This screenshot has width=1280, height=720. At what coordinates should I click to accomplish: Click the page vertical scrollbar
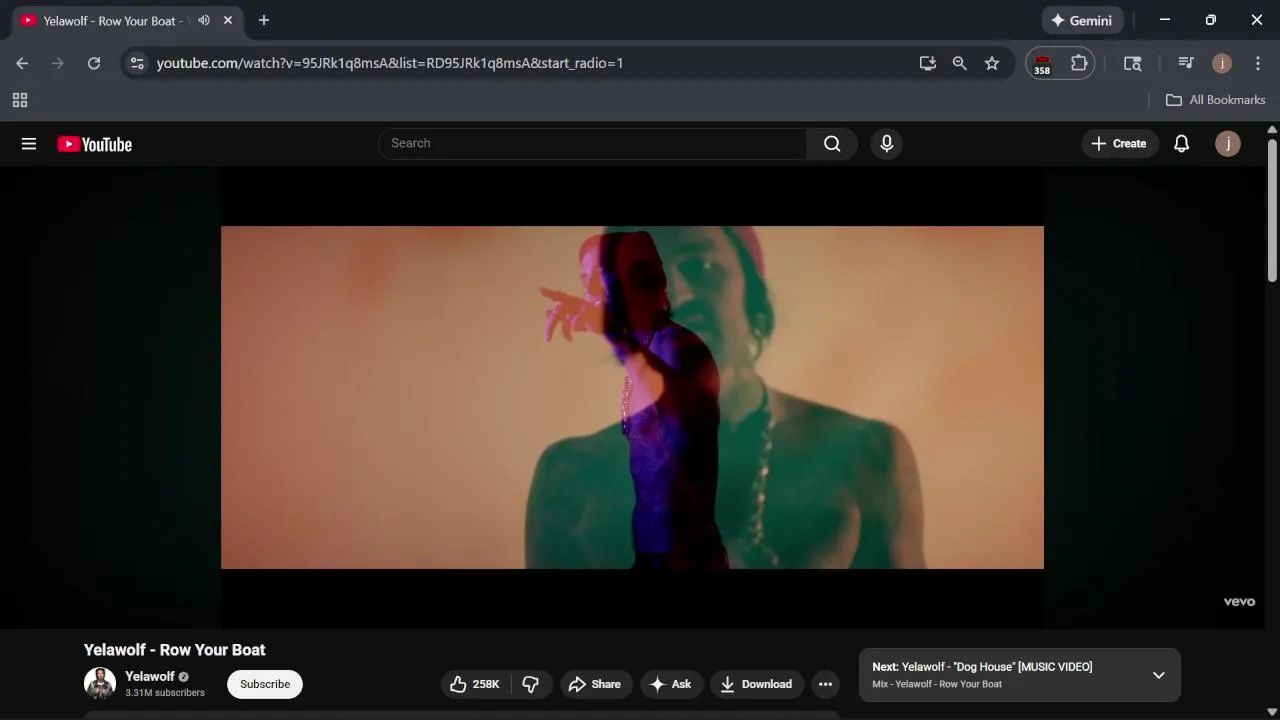(1272, 210)
